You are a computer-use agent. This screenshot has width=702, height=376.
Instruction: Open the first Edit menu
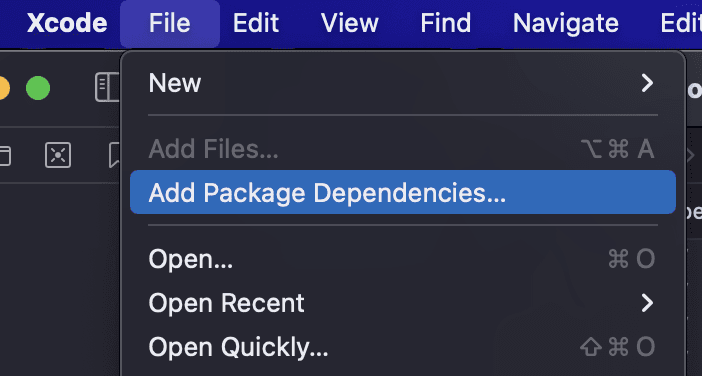click(x=256, y=23)
